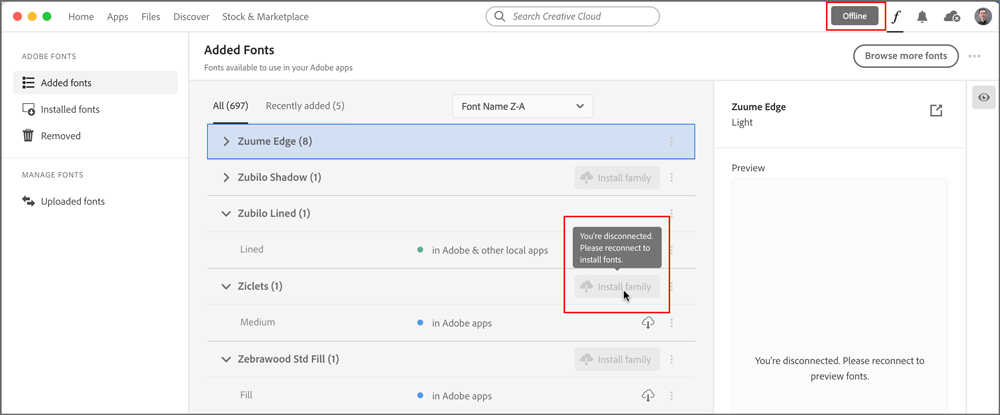Open the Files menu
Screen dimensions: 1000x415
tap(151, 17)
